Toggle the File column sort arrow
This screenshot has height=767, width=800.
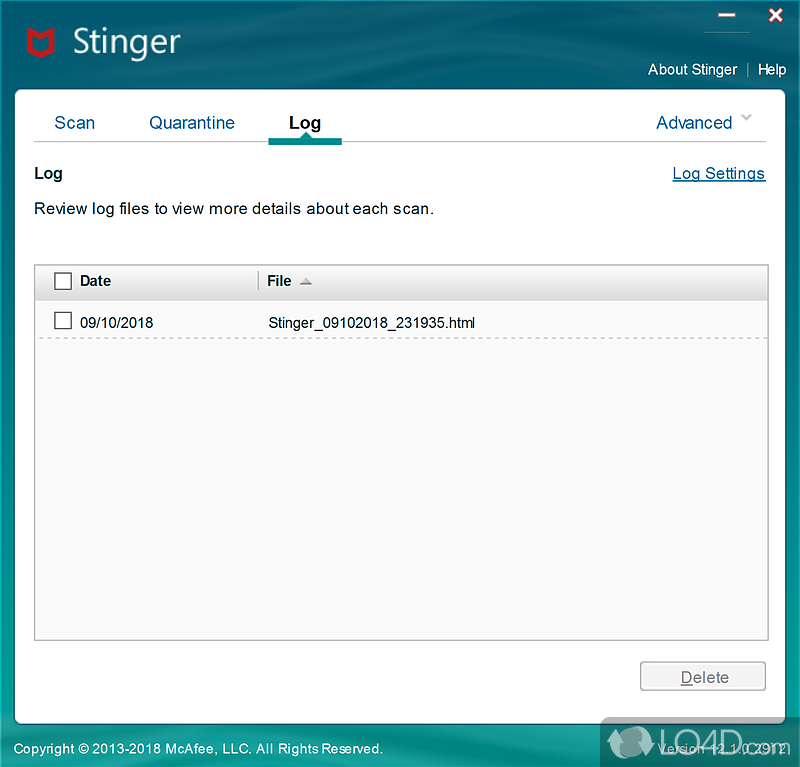tap(306, 282)
